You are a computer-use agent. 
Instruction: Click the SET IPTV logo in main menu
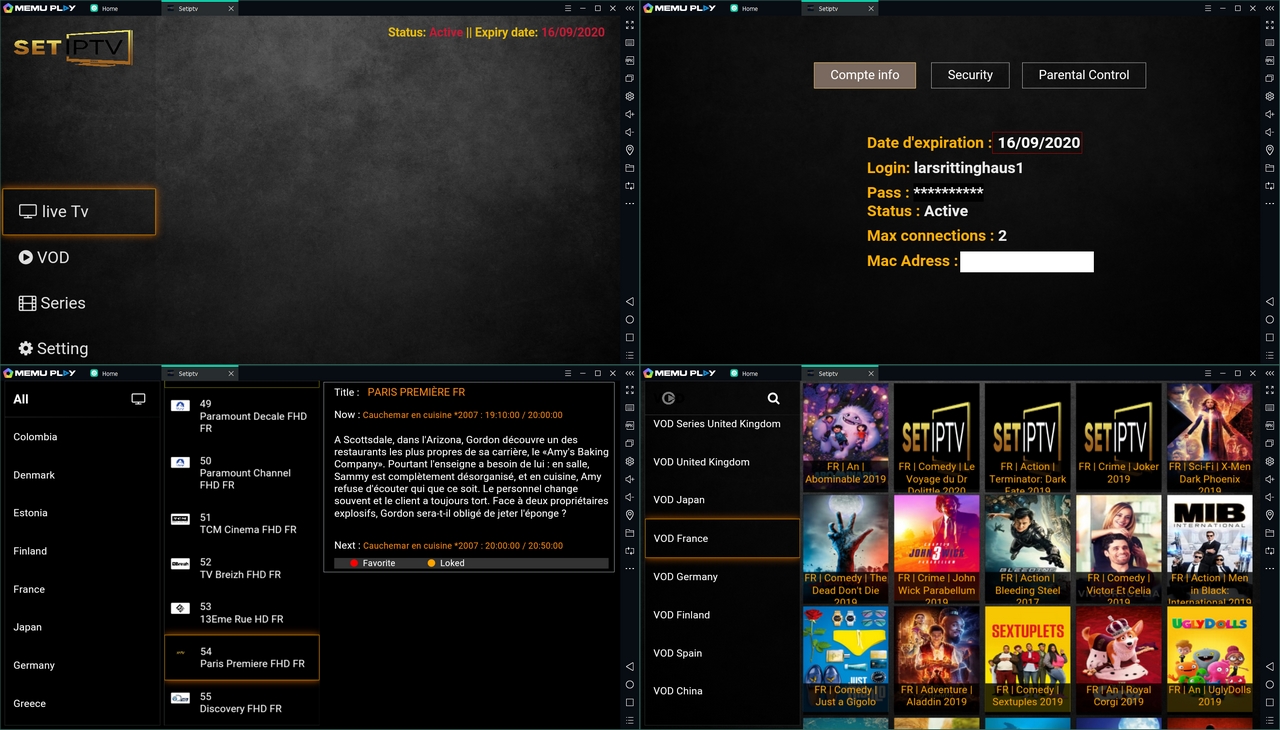tap(72, 47)
